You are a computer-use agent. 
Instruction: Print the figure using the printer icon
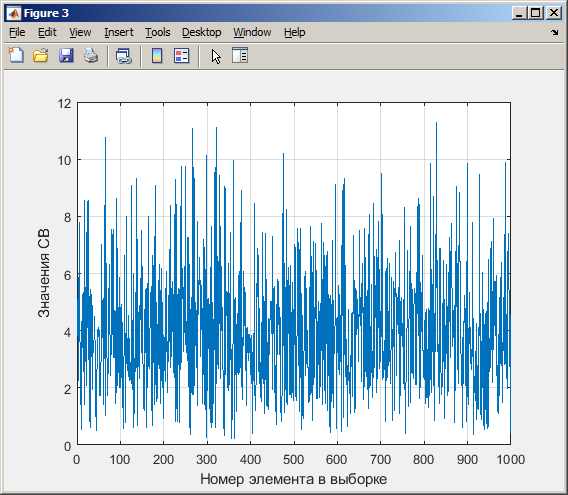pos(91,56)
